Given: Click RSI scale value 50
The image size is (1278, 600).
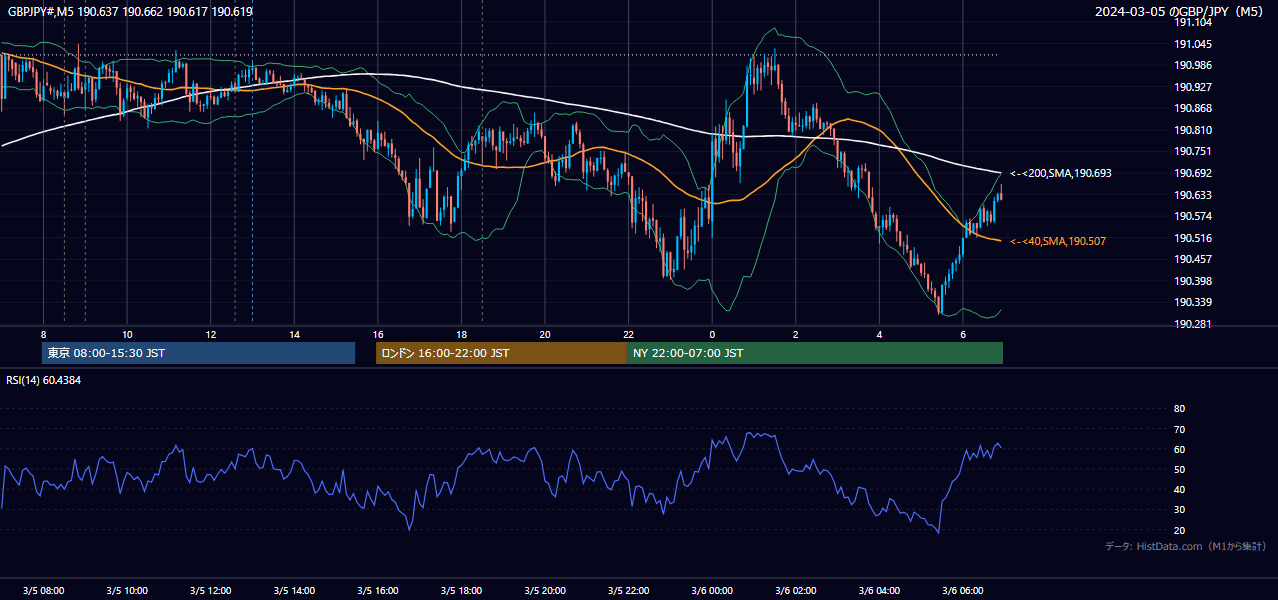Looking at the screenshot, I should pyautogui.click(x=1179, y=469).
